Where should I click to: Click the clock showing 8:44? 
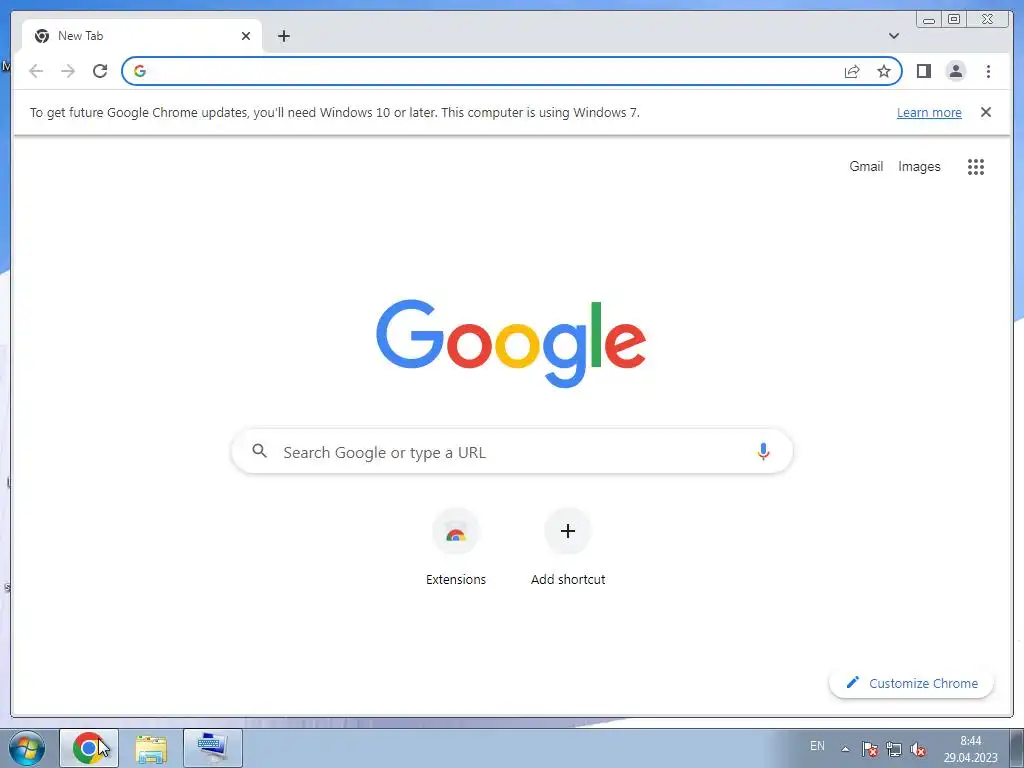tap(970, 749)
